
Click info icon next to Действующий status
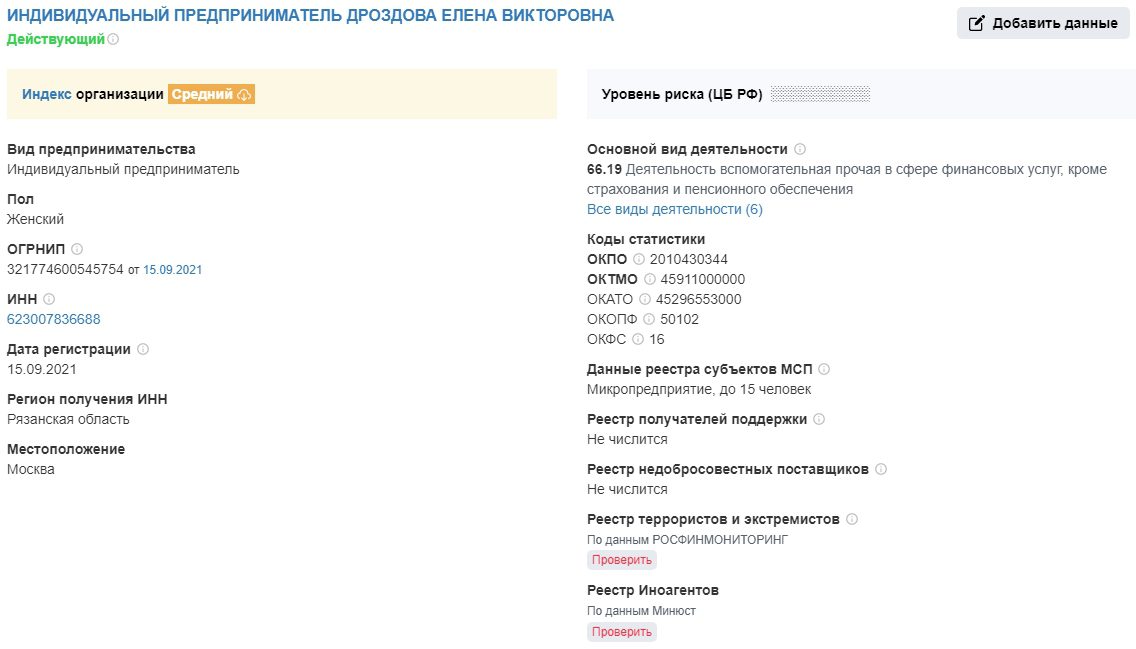point(113,39)
